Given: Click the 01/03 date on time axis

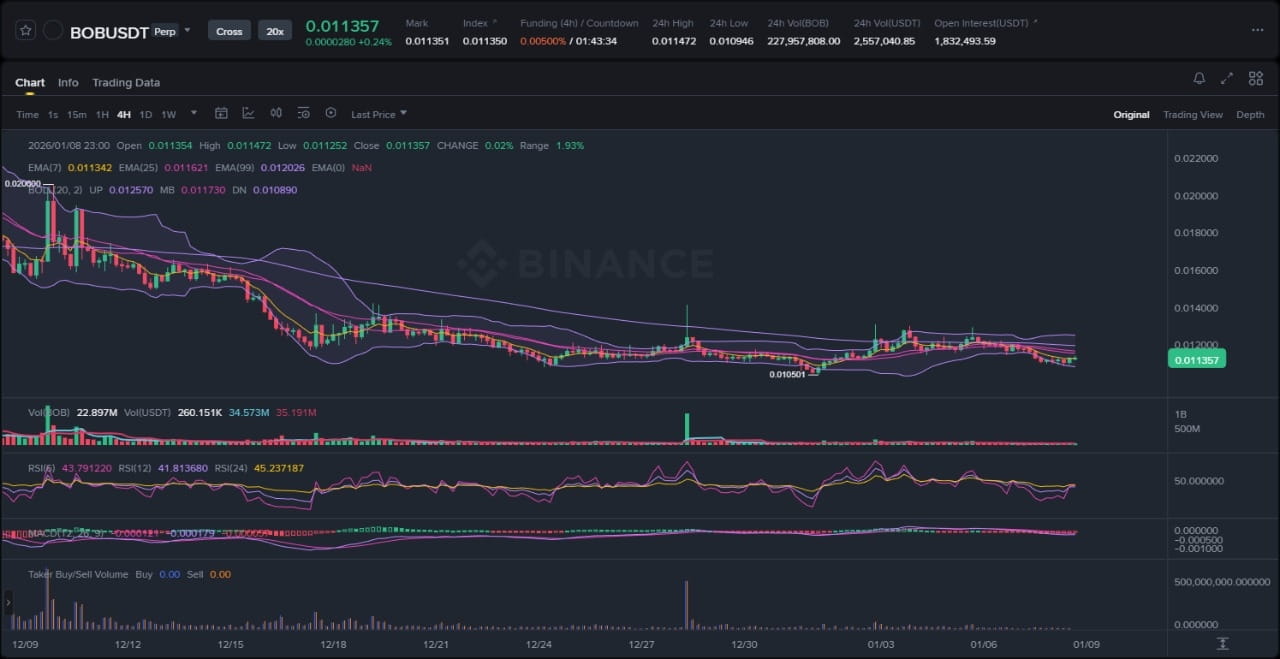Looking at the screenshot, I should coord(881,645).
